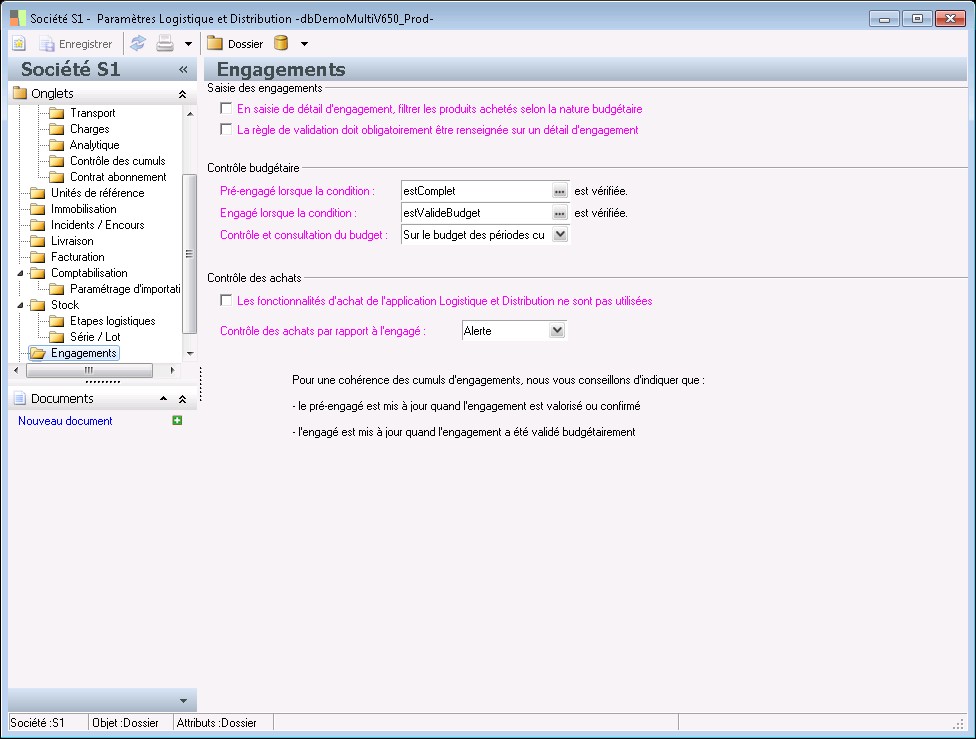Viewport: 976px width, 739px height.
Task: Click the Société :S1 status bar entry
Action: click(37, 723)
